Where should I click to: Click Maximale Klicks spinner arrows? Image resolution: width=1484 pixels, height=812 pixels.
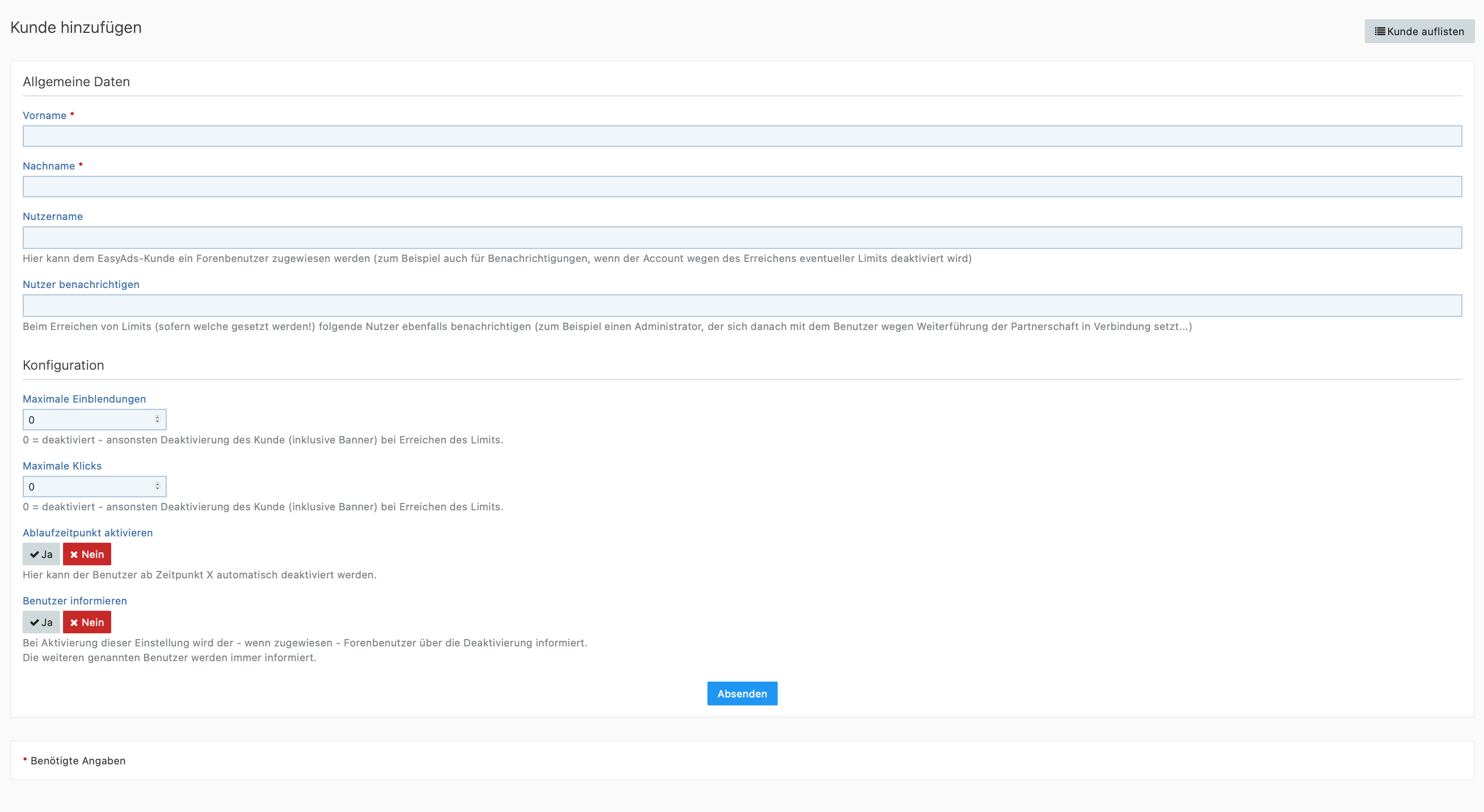(x=157, y=486)
